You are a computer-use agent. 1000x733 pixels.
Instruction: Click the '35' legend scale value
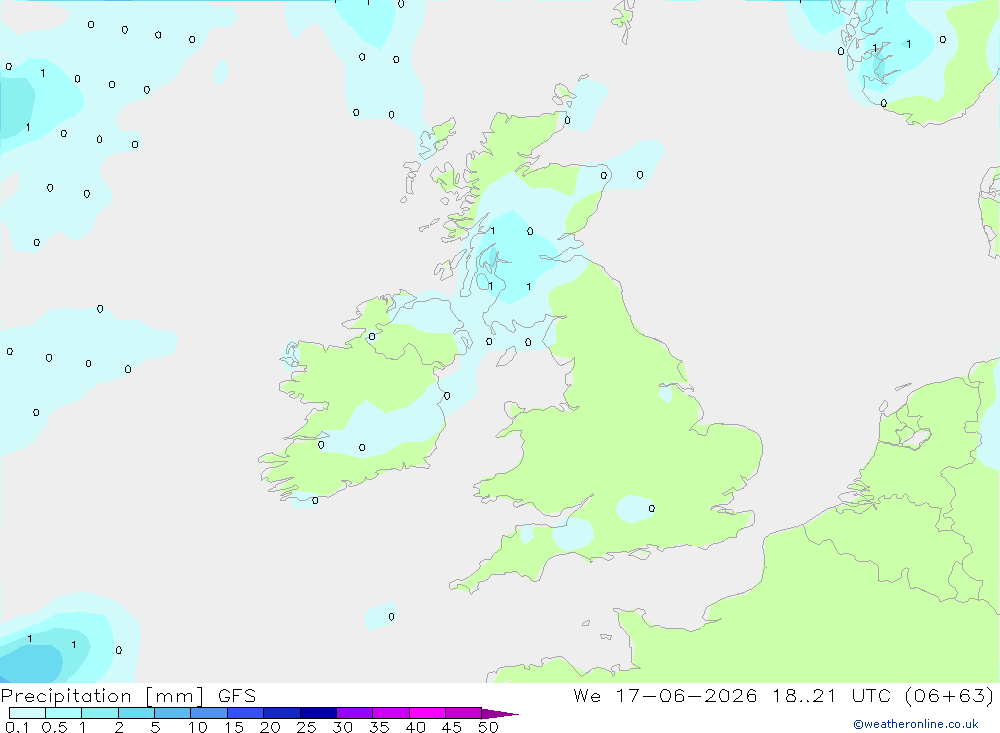379,727
